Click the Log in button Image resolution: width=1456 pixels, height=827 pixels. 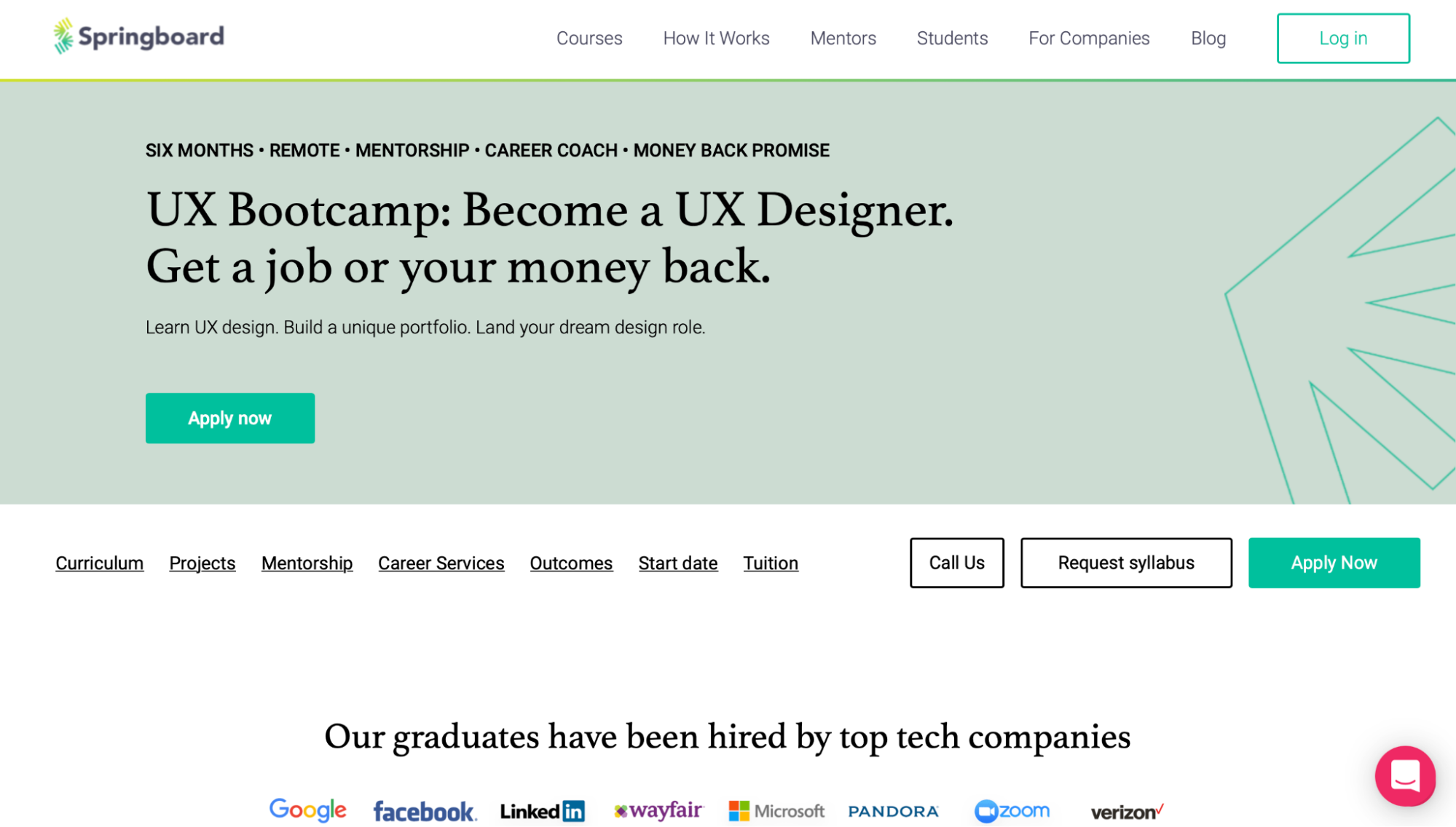(x=1343, y=38)
